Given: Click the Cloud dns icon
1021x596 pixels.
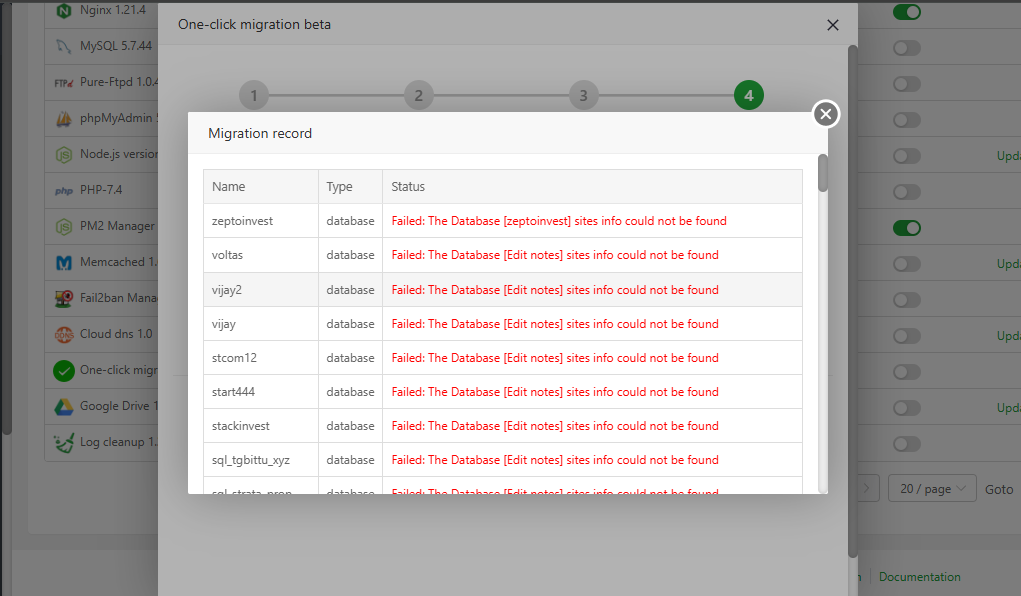Looking at the screenshot, I should coord(64,334).
